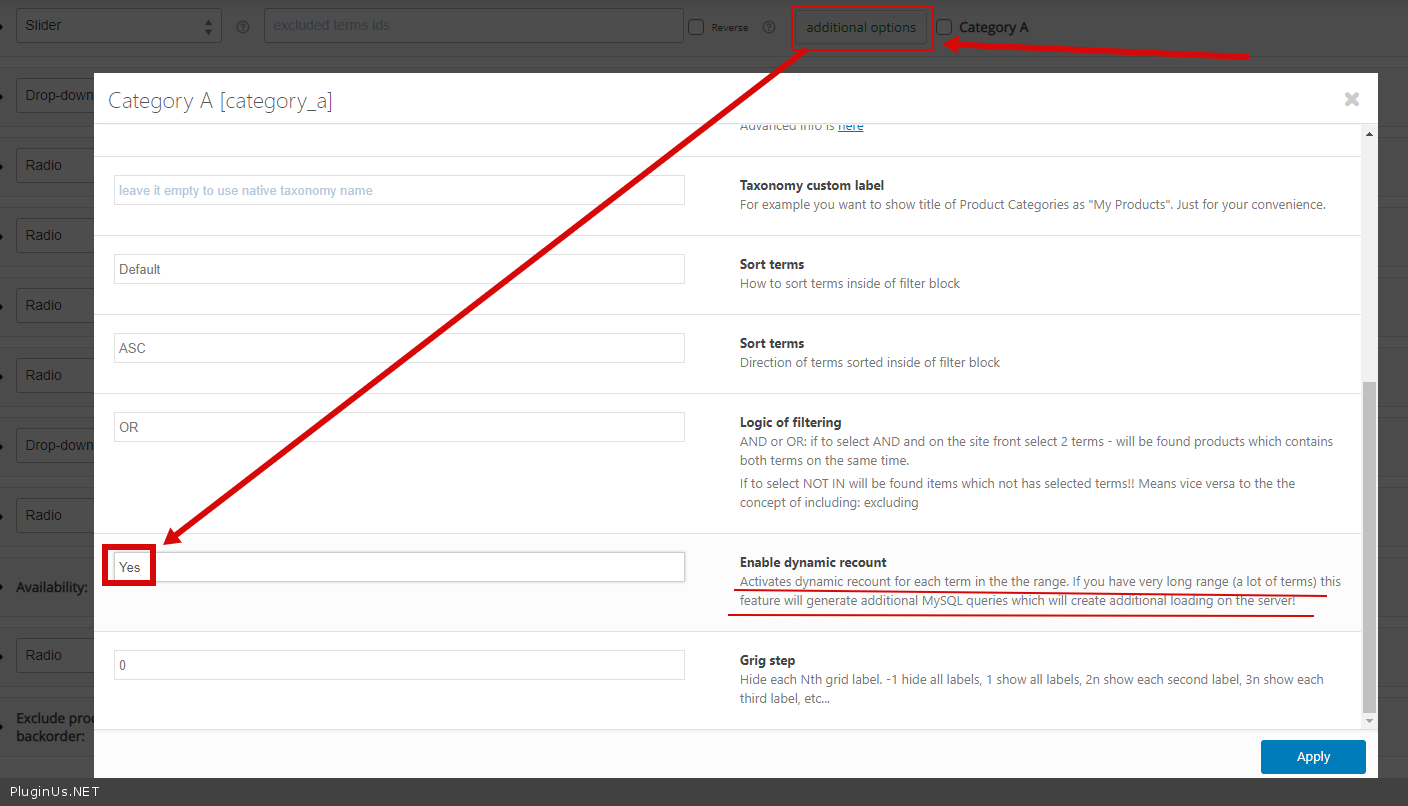Open the Logic of filtering OR dropdown
The width and height of the screenshot is (1408, 806).
[399, 427]
